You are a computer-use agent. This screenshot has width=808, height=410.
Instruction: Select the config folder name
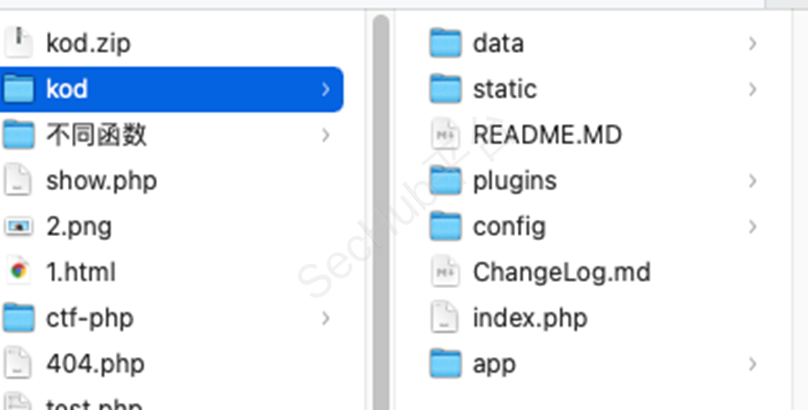(x=509, y=227)
